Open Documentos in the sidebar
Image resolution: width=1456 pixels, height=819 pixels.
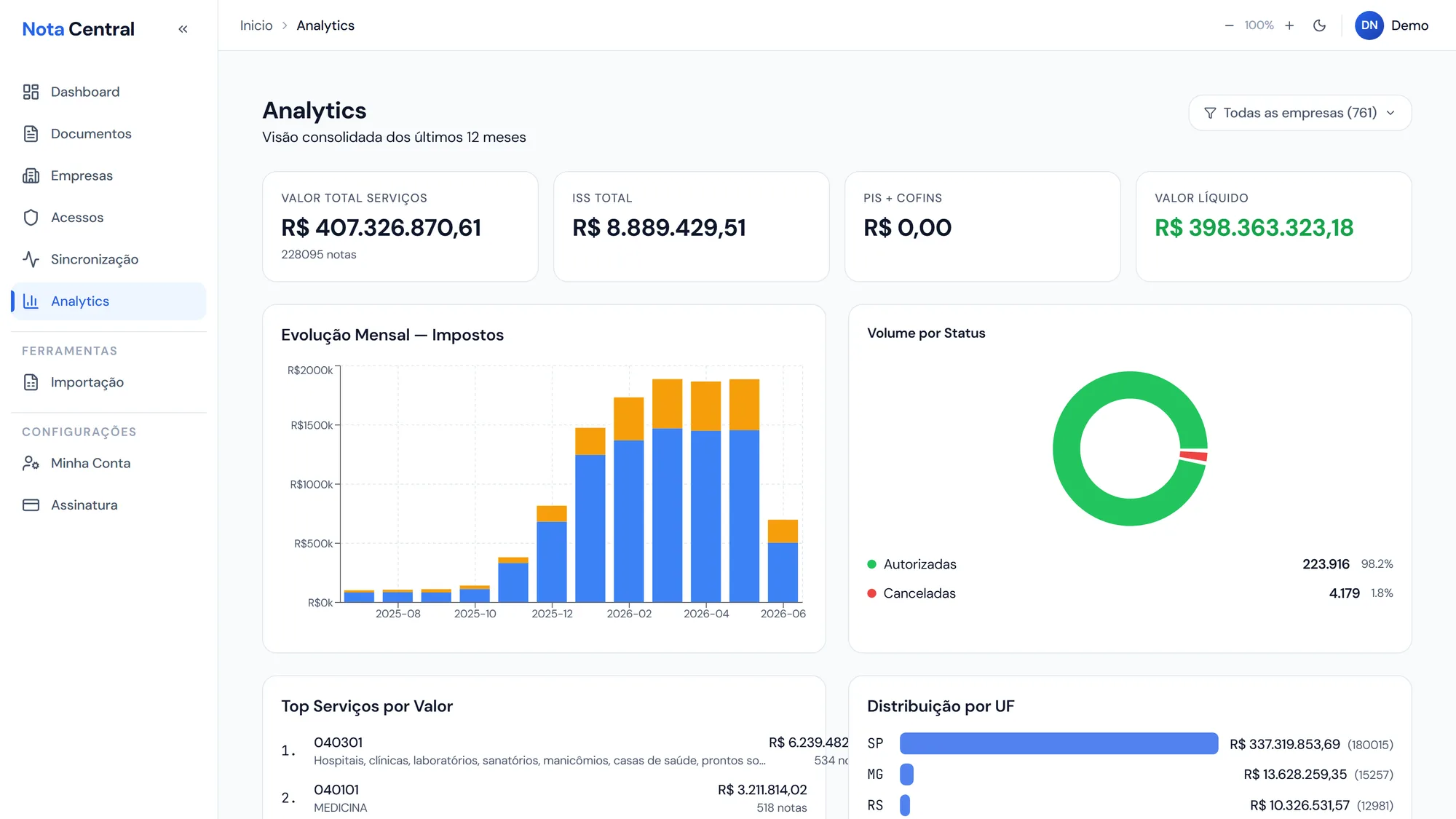108,134
